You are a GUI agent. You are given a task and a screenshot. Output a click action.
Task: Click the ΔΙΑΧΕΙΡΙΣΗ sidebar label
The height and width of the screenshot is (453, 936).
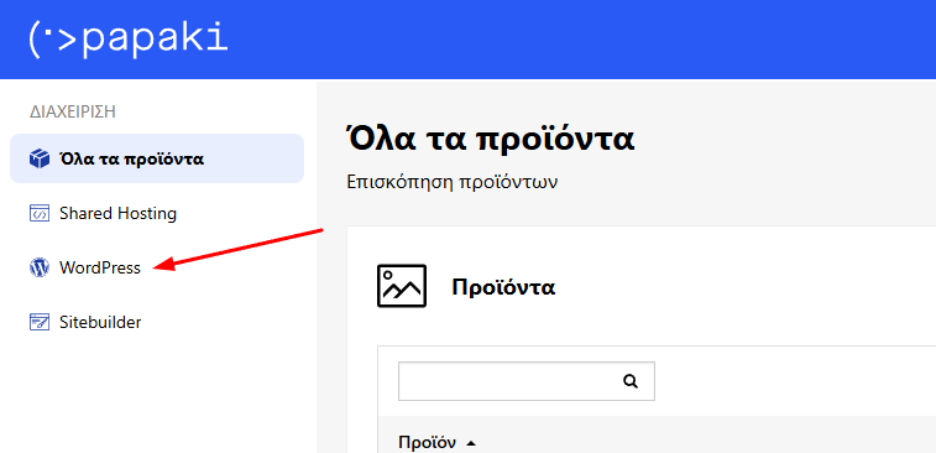tap(72, 112)
